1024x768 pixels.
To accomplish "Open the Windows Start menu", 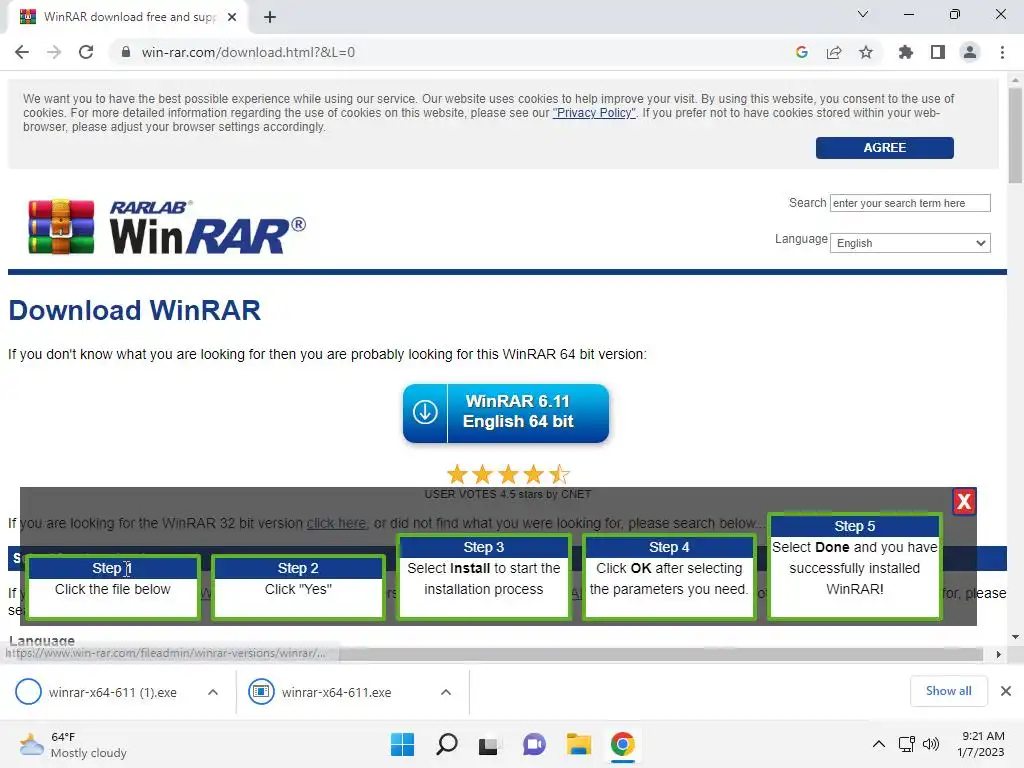I will click(x=402, y=744).
